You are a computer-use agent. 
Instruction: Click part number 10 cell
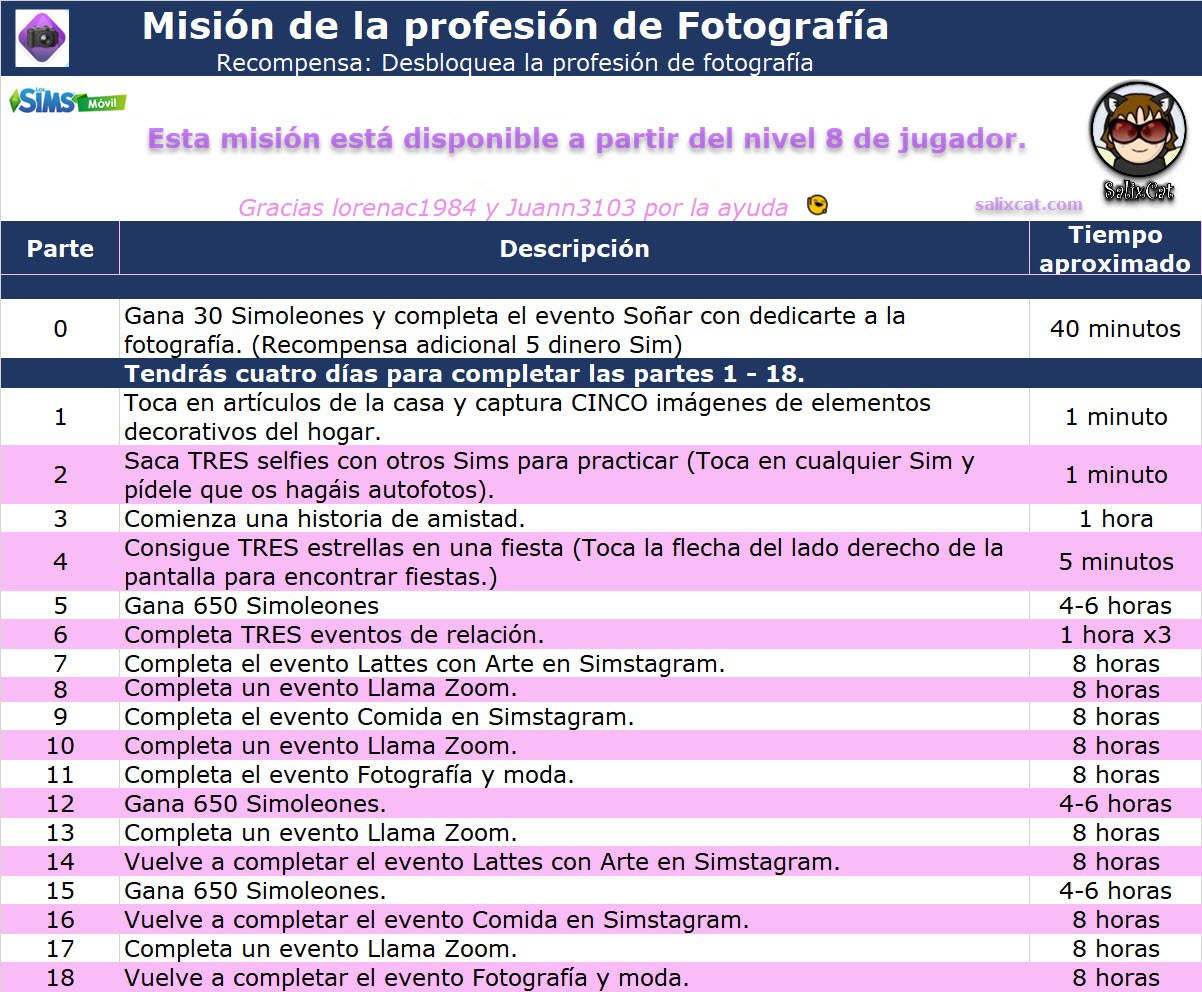point(60,746)
